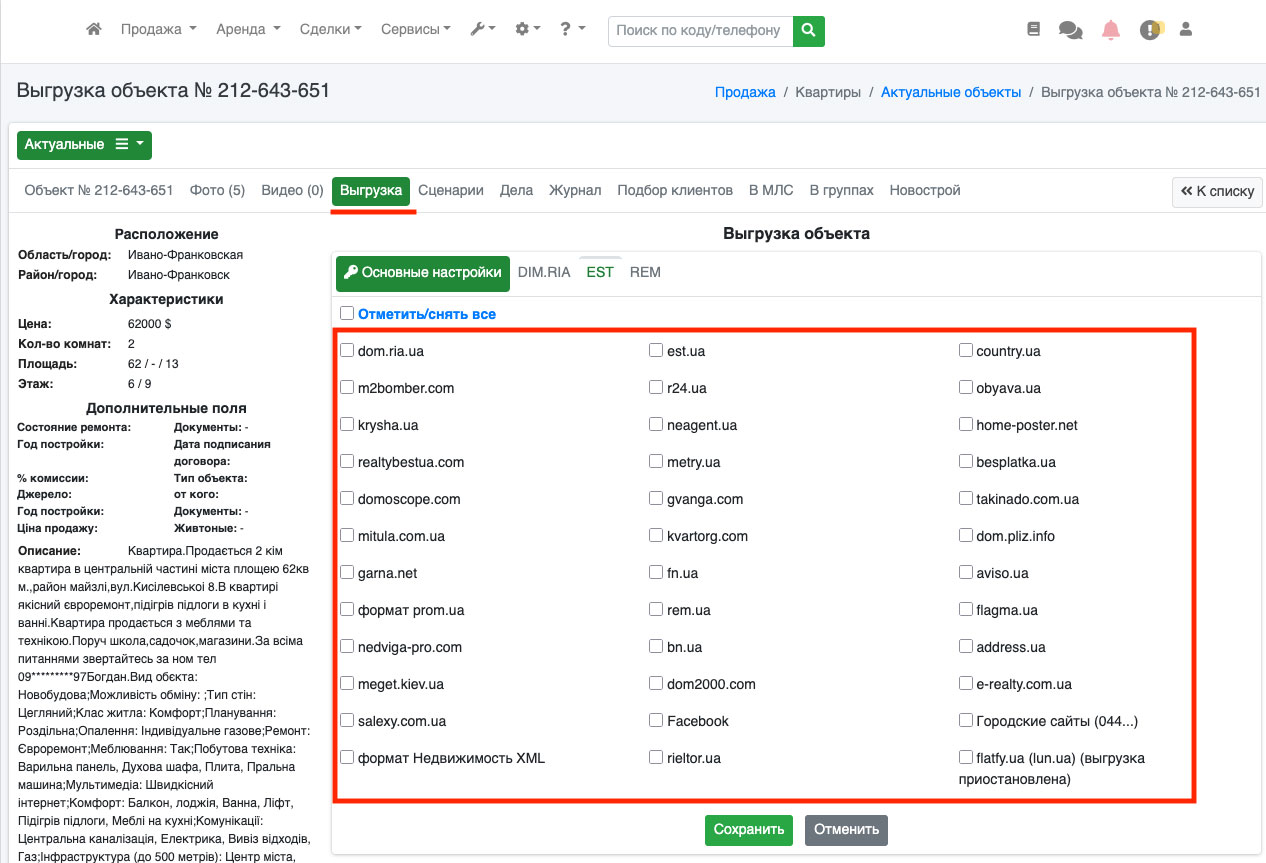Check the krysha.ua box

click(x=347, y=425)
